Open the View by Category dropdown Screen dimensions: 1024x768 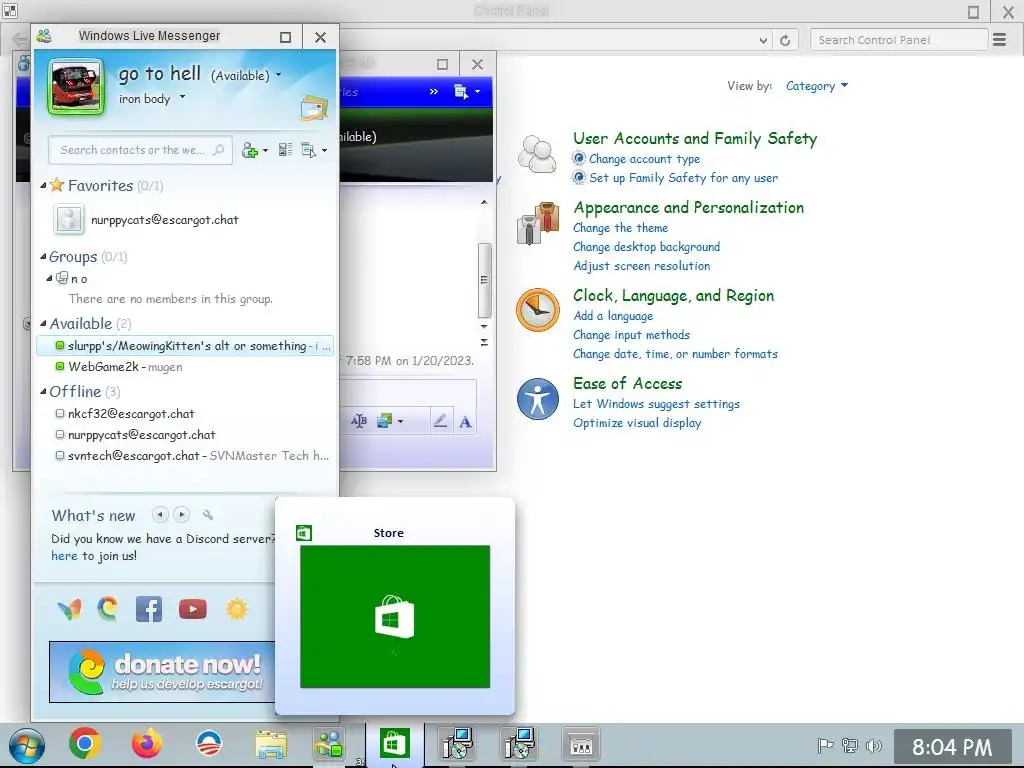tap(816, 86)
